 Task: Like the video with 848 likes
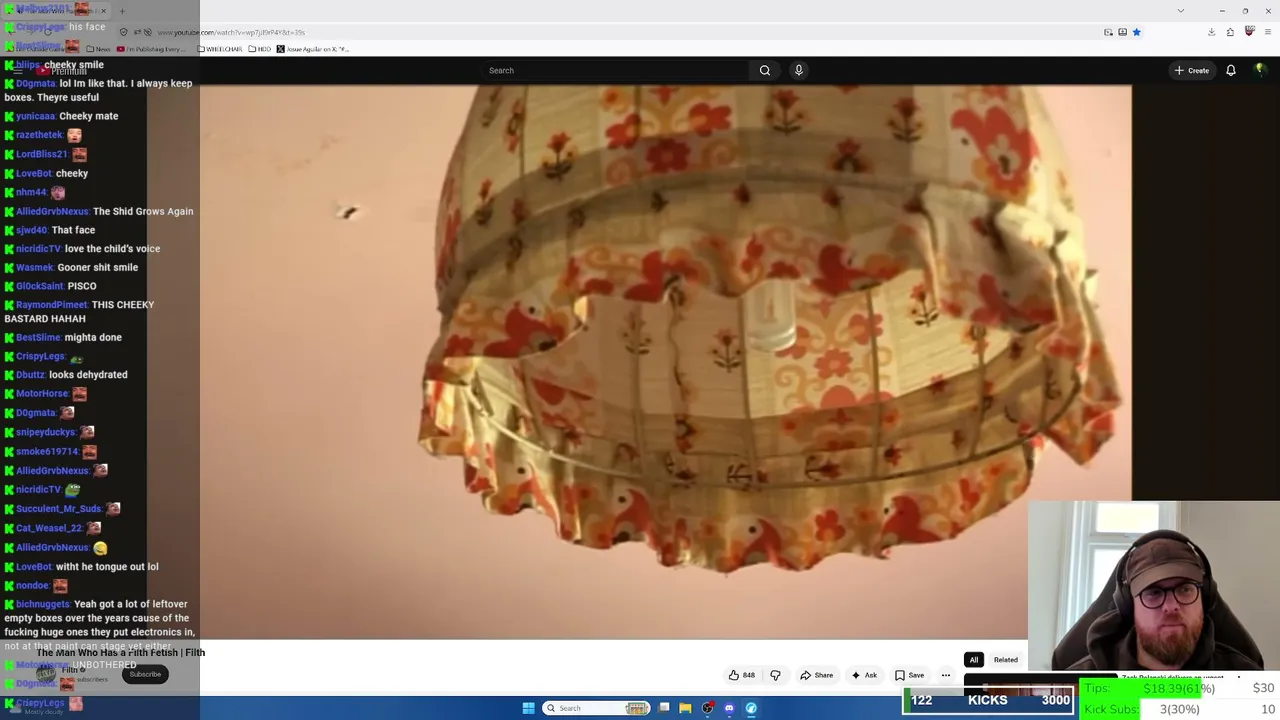click(741, 675)
